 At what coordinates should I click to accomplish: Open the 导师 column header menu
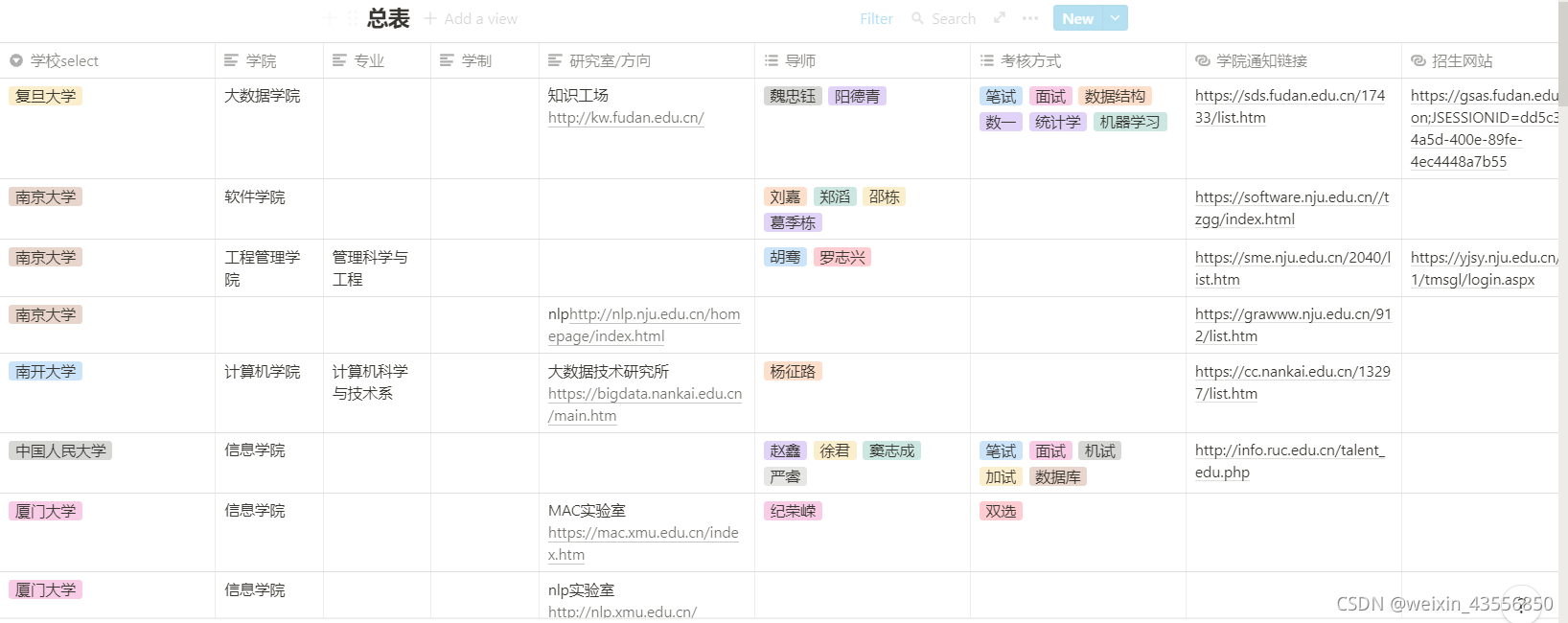863,60
